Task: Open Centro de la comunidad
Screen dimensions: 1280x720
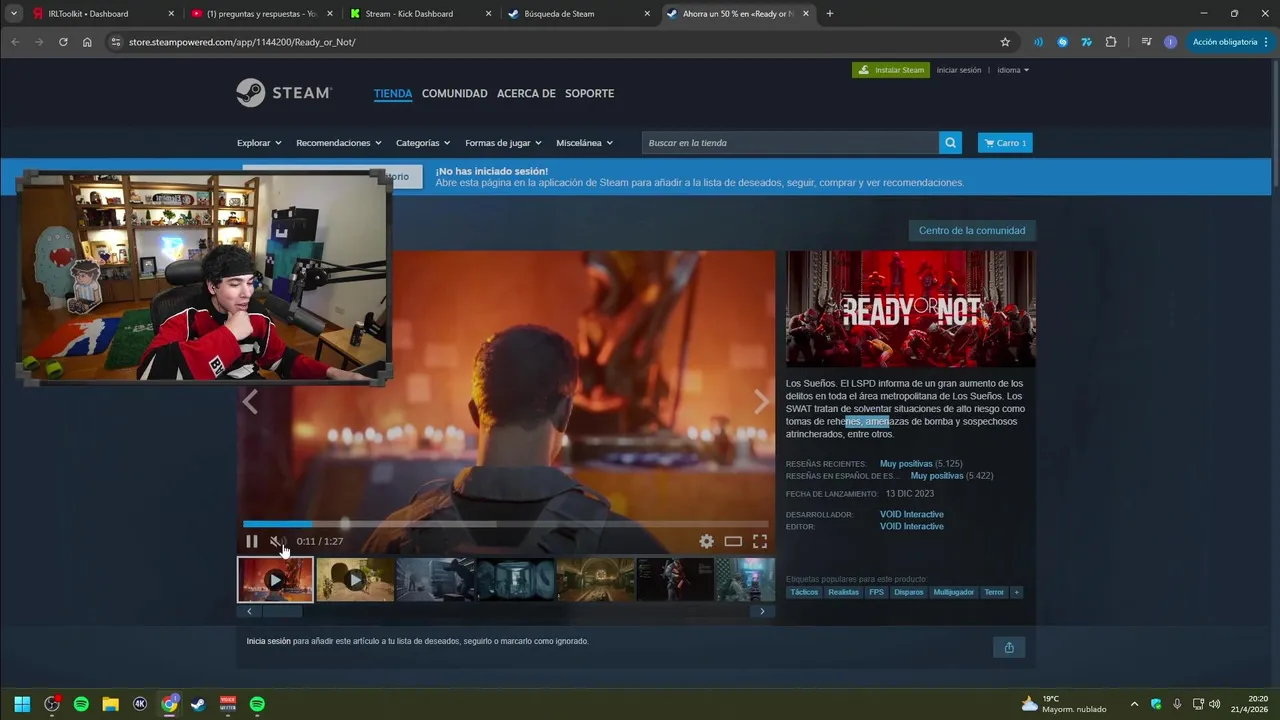Action: click(972, 230)
